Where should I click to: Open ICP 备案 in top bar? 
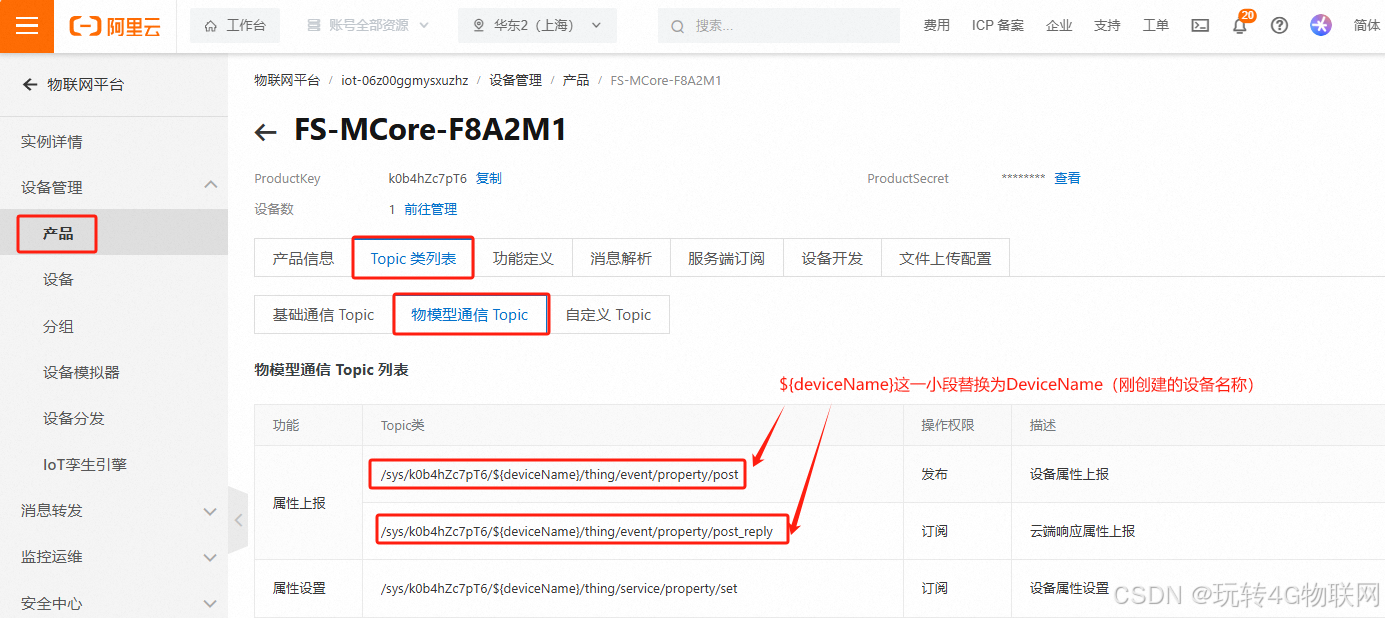pos(998,26)
